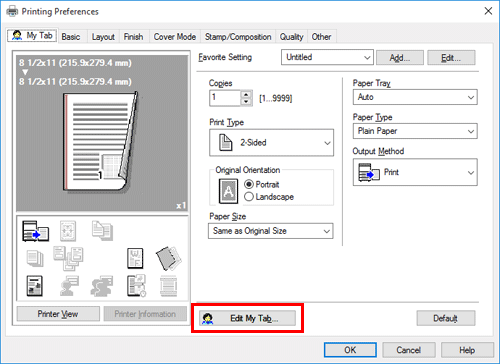The image size is (500, 364).
Task: Click the grayed stacked copies icon
Action: click(x=35, y=258)
